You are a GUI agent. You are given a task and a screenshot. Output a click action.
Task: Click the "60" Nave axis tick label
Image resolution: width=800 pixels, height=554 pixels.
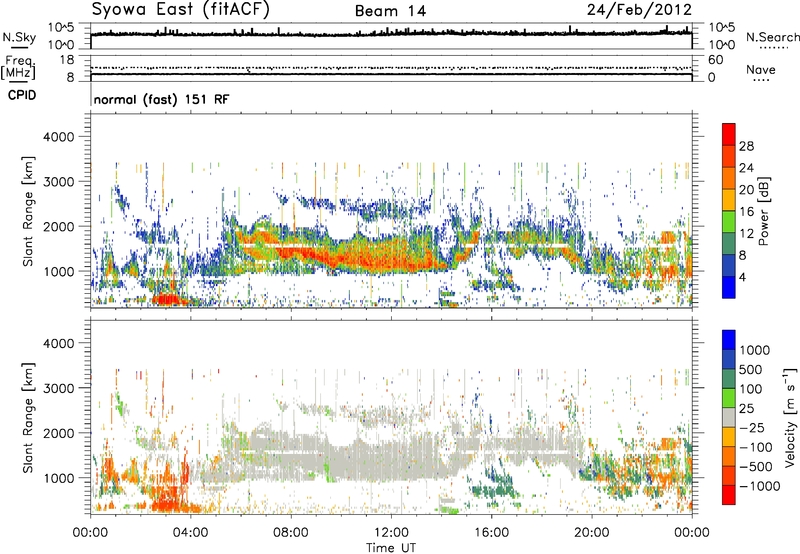715,60
